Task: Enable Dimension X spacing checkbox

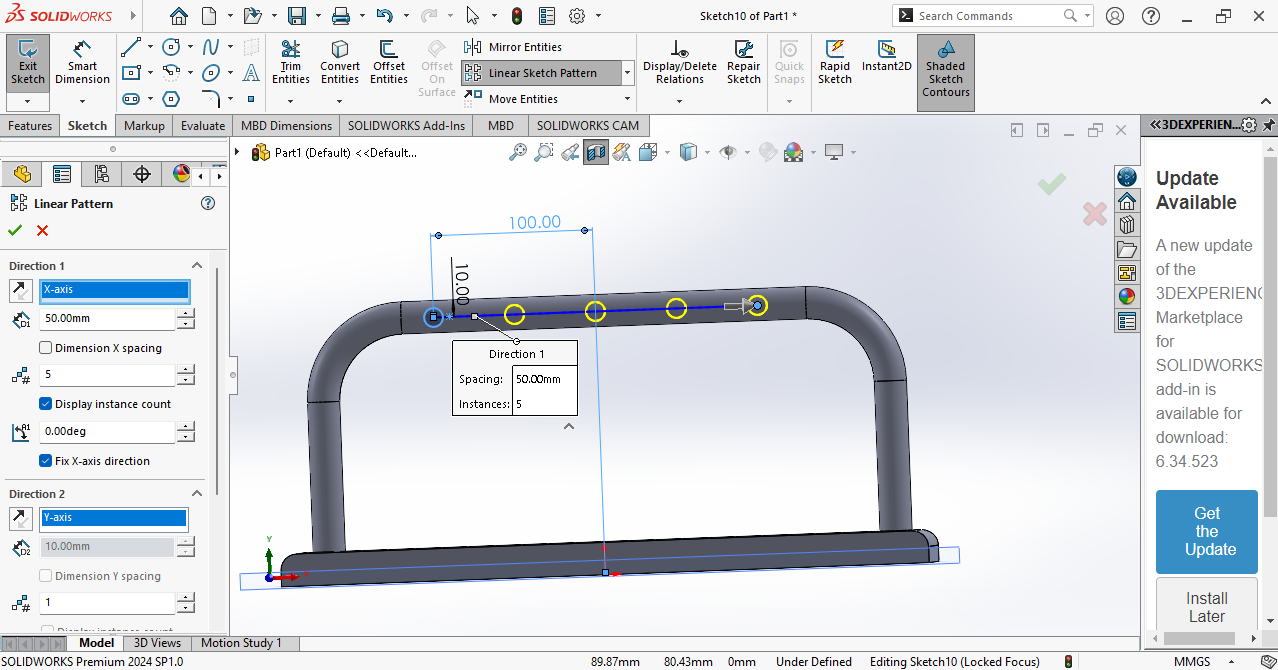Action: (x=45, y=348)
